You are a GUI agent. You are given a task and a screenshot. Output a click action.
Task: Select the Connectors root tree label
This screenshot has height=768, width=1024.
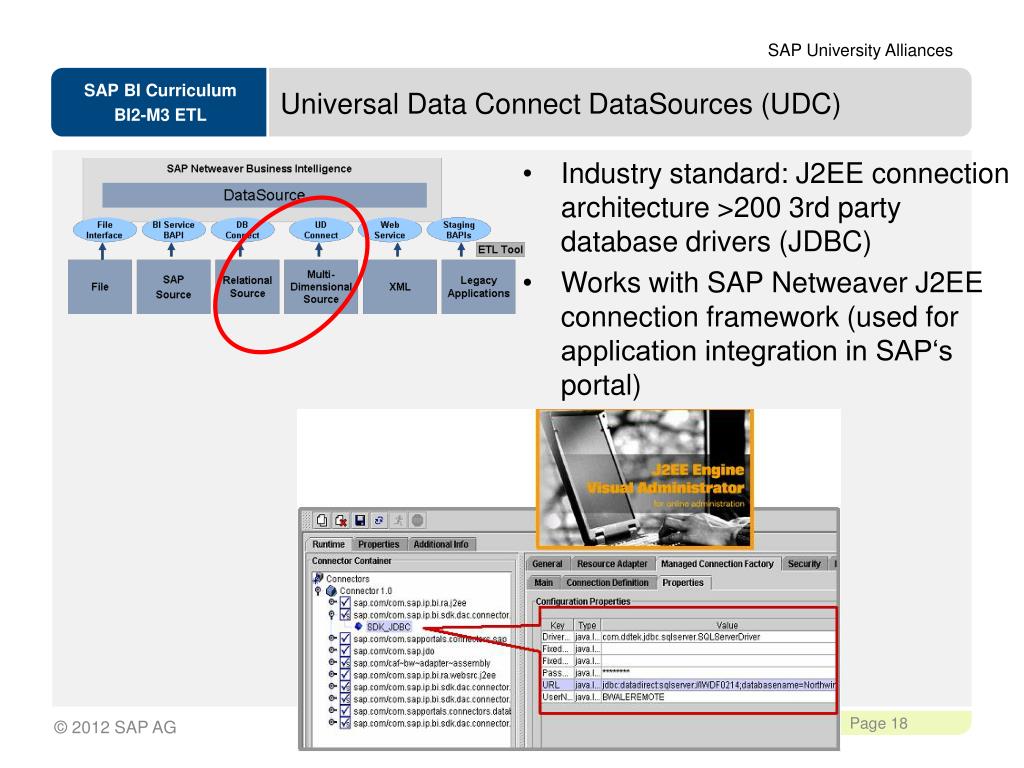coord(347,579)
